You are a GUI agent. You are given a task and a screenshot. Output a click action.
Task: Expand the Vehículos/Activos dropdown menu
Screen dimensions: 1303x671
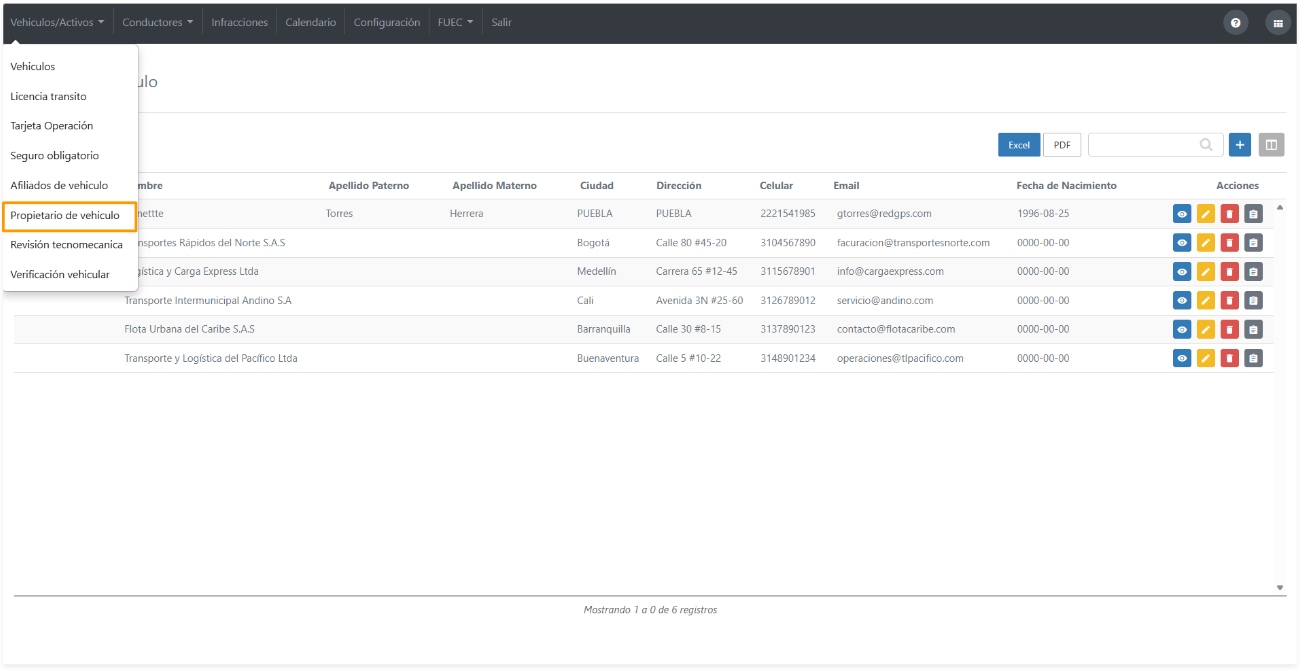pos(57,22)
